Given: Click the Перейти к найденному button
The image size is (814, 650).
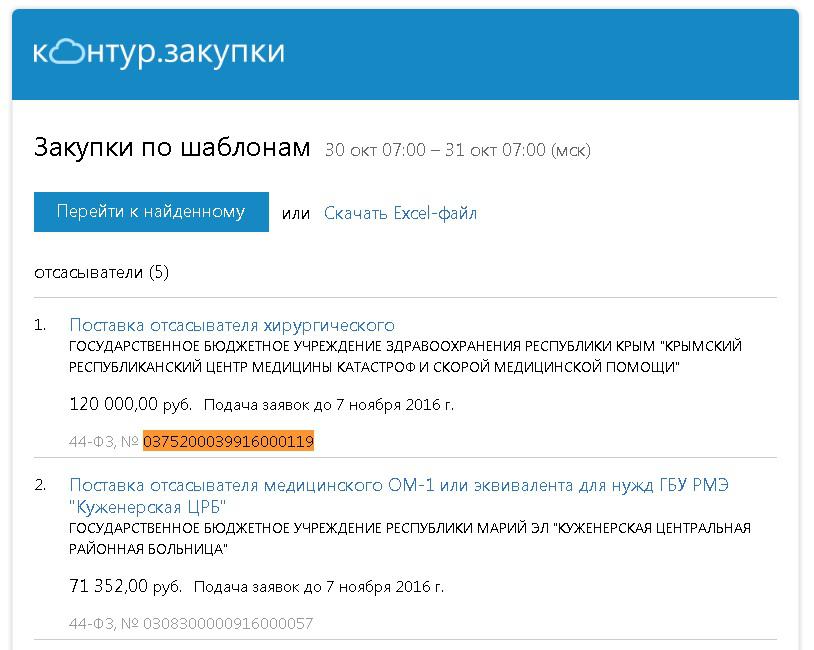Looking at the screenshot, I should click(x=151, y=212).
